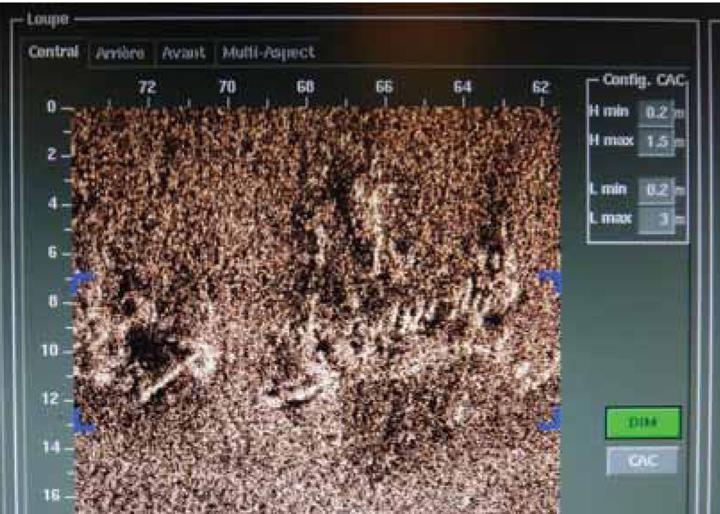Image resolution: width=720 pixels, height=514 pixels.
Task: Select the L min input field
Action: point(653,189)
